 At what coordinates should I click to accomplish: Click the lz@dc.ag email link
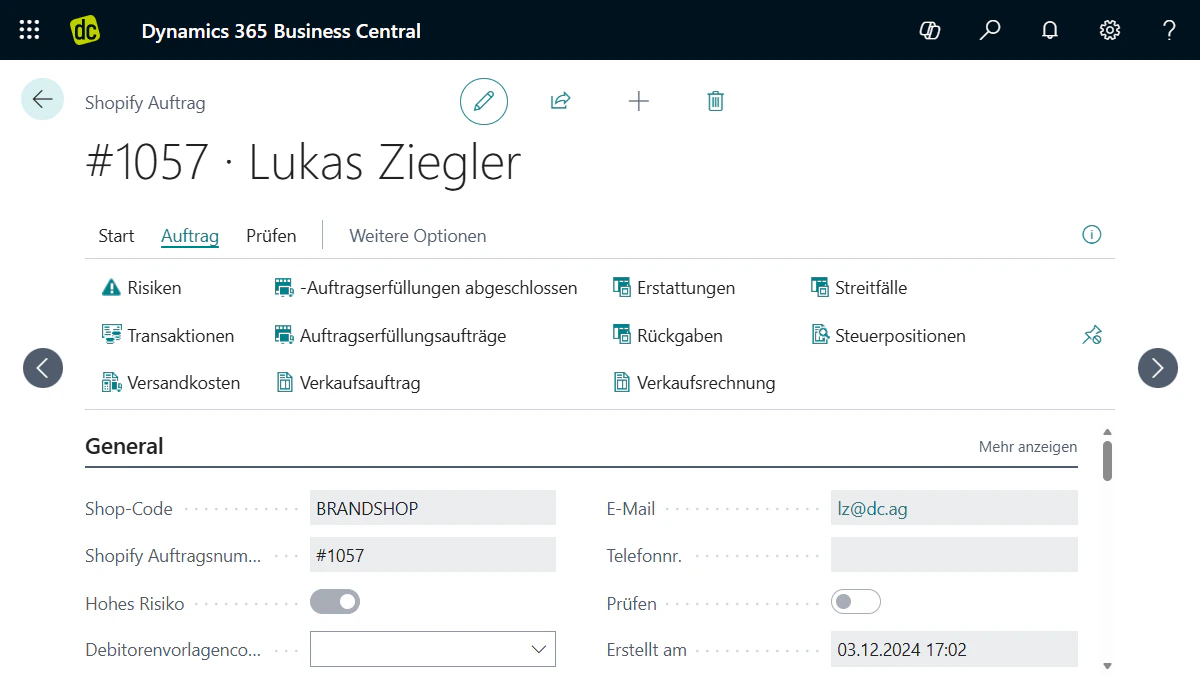click(x=872, y=508)
